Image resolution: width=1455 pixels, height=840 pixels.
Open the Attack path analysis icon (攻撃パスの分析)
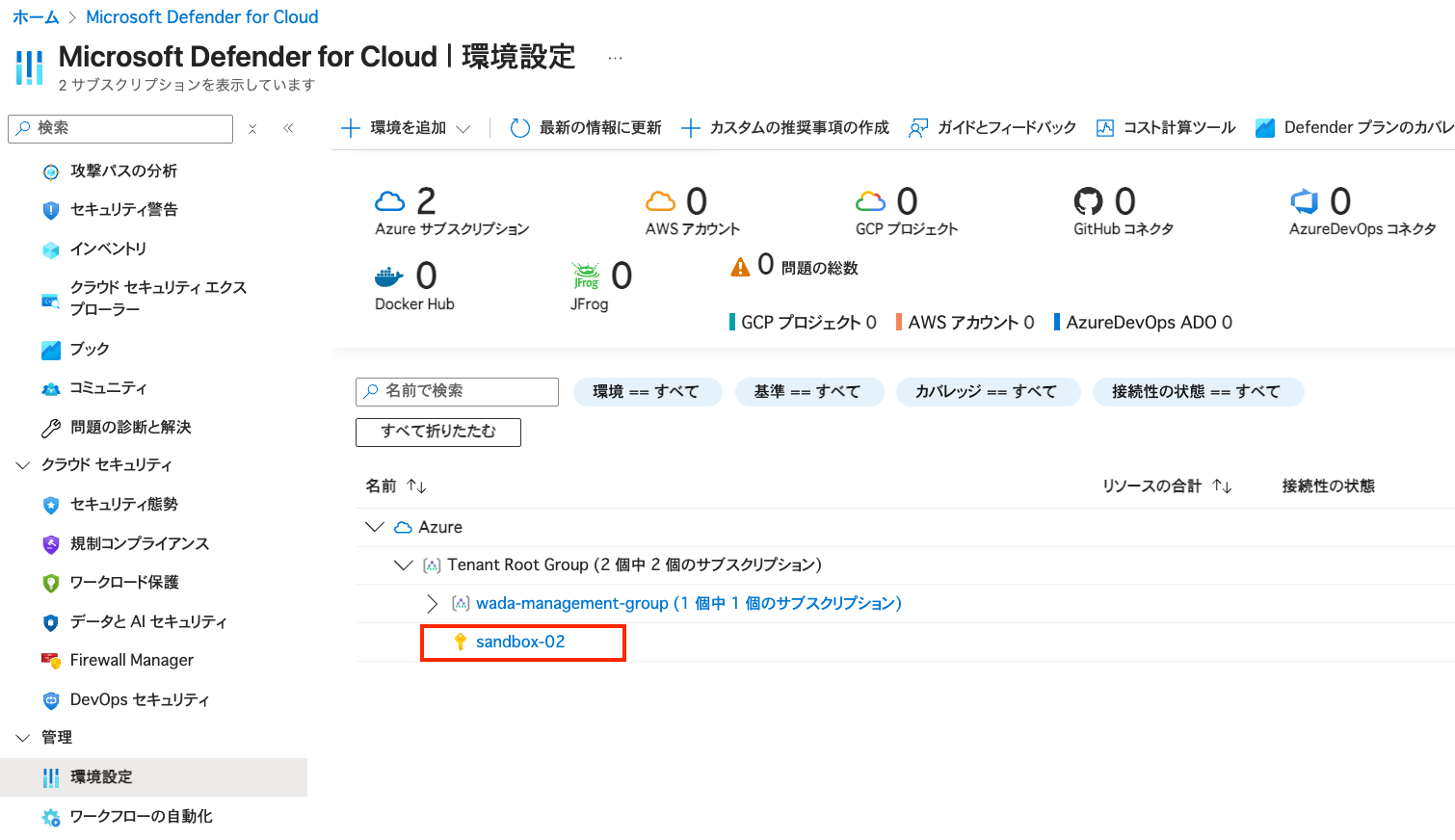[x=51, y=171]
